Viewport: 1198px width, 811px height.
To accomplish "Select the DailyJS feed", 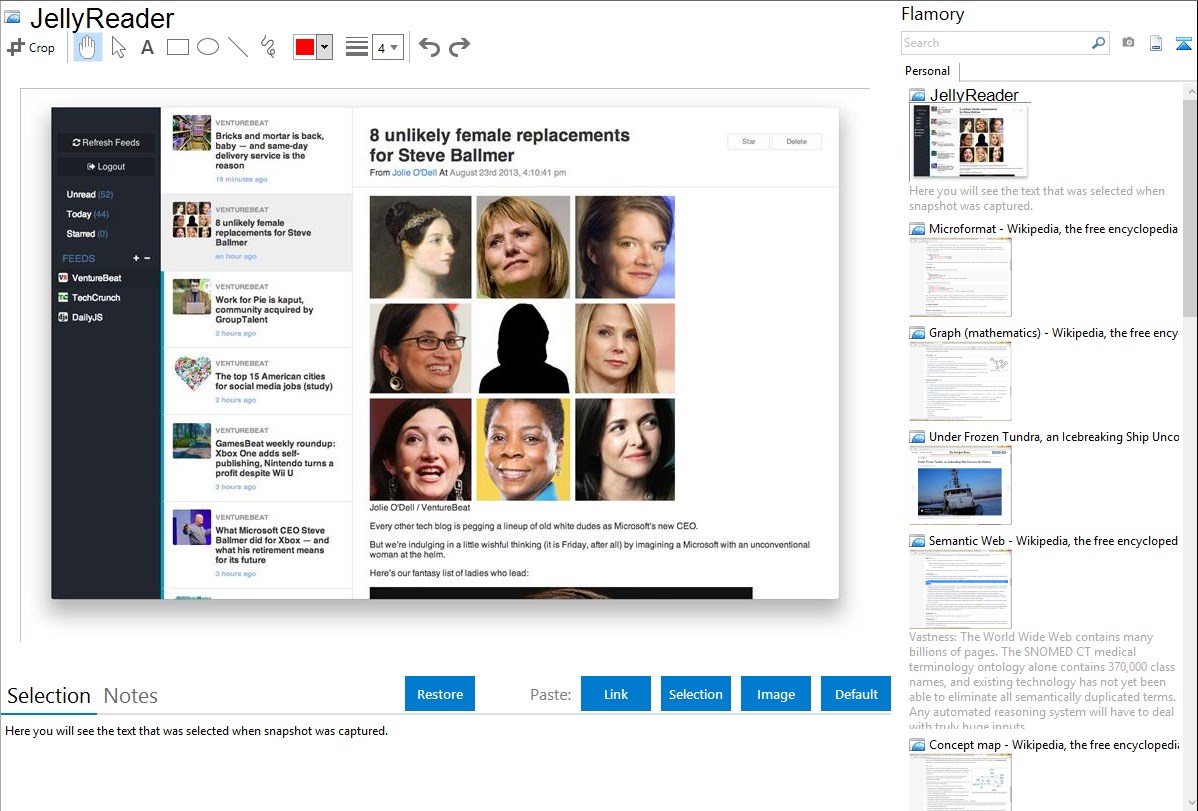I will click(81, 317).
